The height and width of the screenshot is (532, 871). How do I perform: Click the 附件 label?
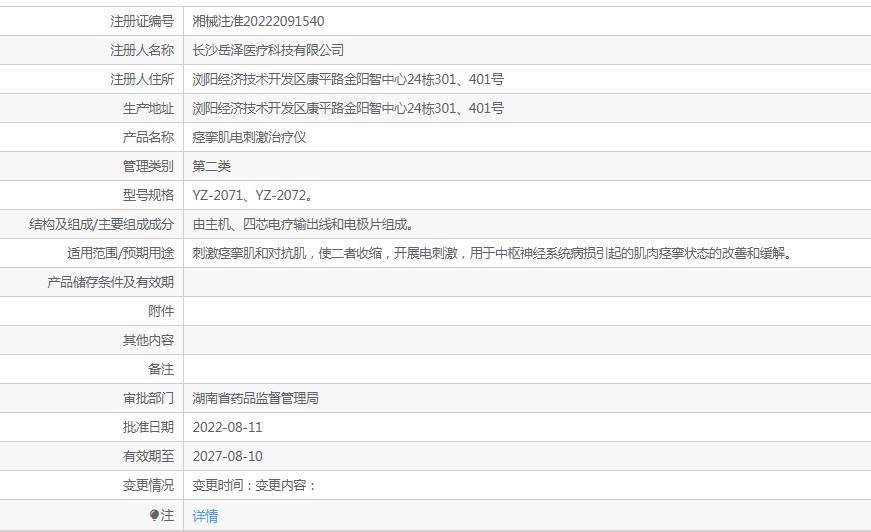[x=161, y=311]
